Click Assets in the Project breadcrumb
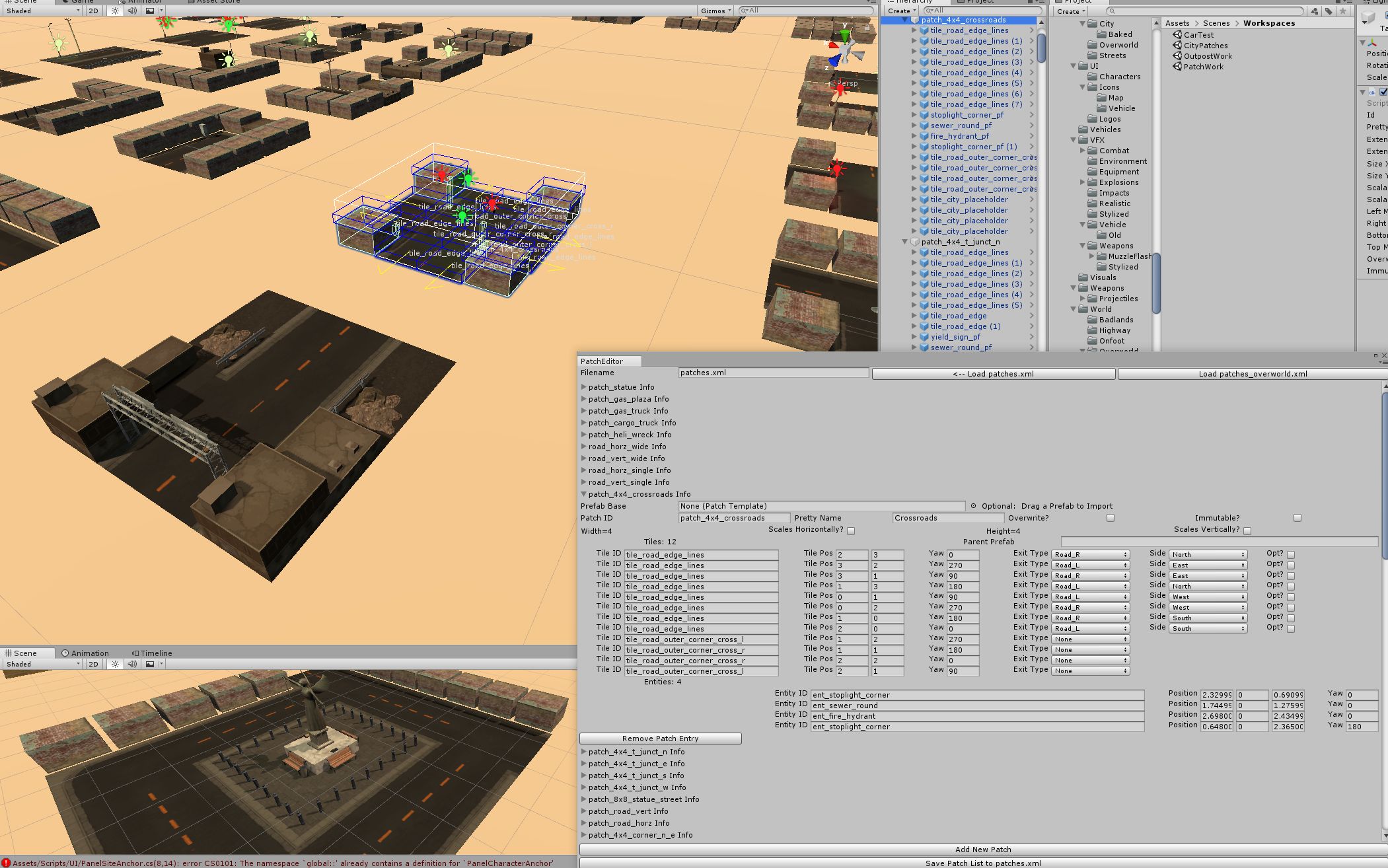The height and width of the screenshot is (868, 1388). [1177, 23]
